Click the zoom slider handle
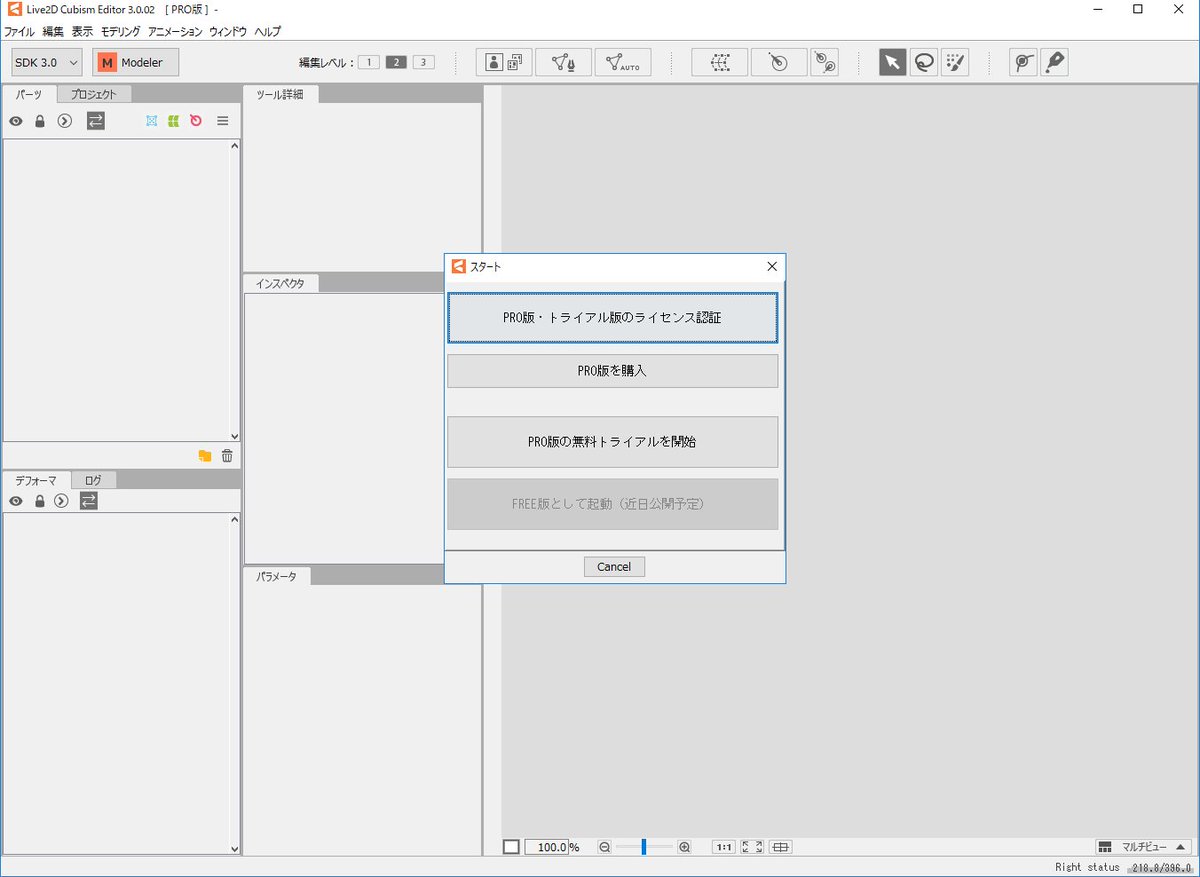The height and width of the screenshot is (877, 1200). point(644,847)
